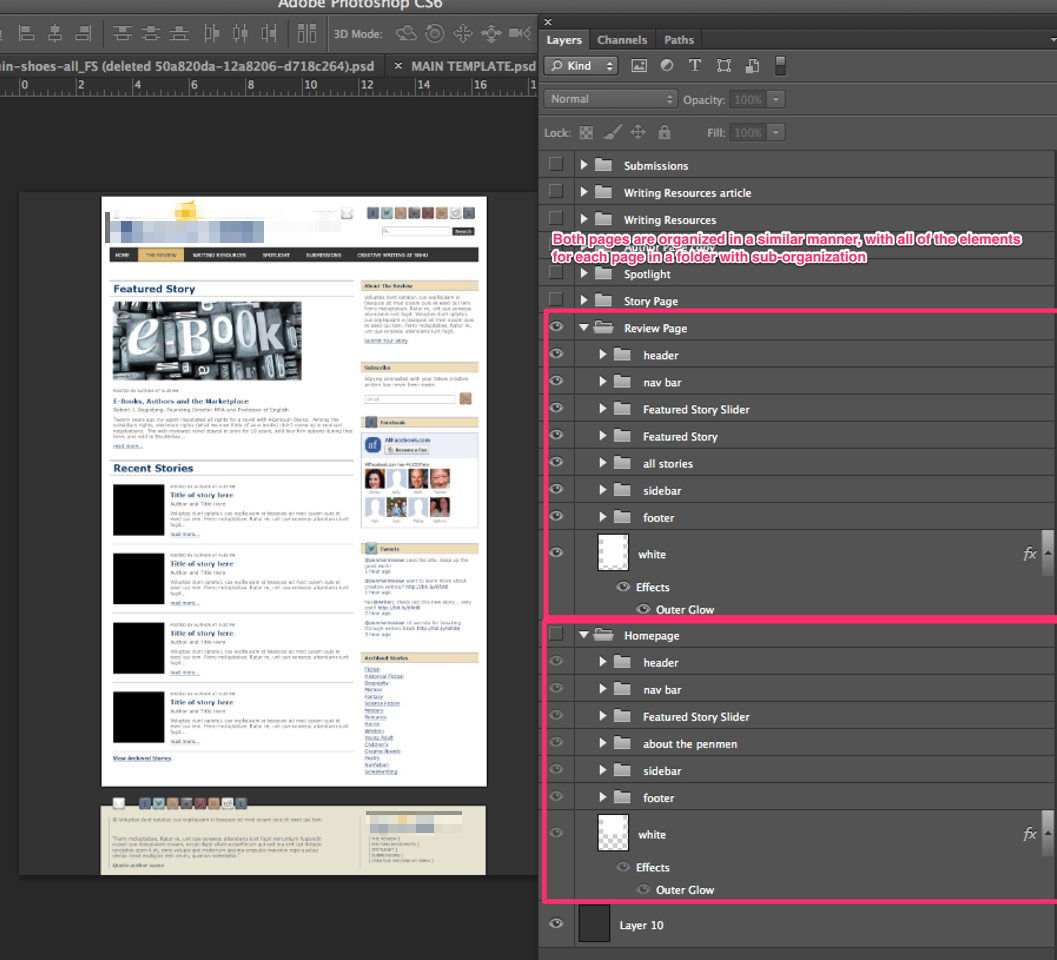Expand header group under Review Page
The image size is (1057, 960).
[x=603, y=355]
